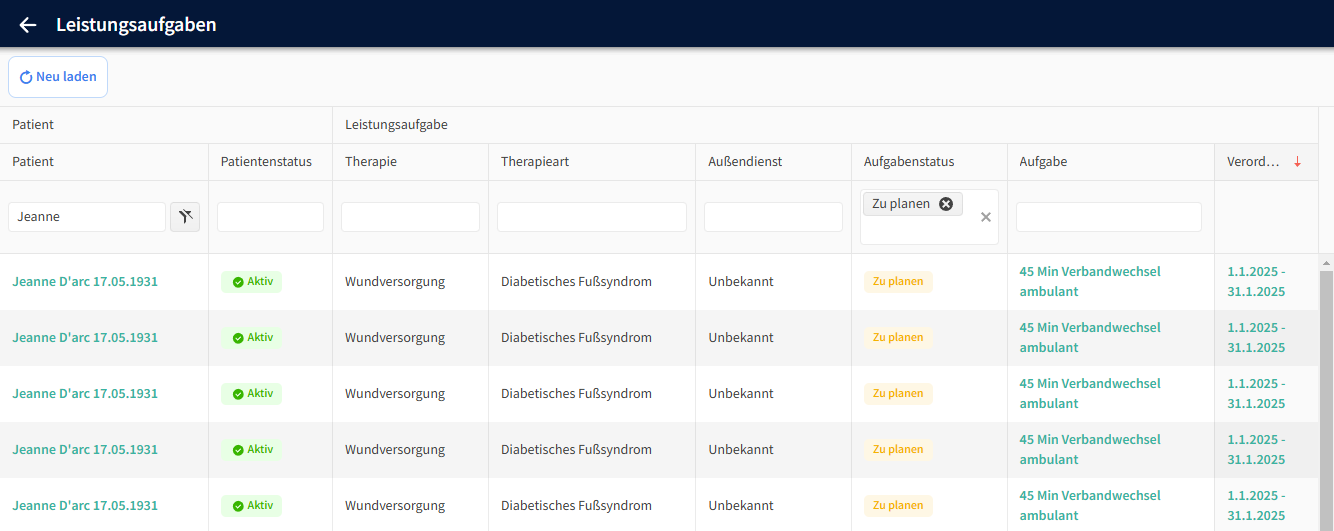Focus the Patient filter field containing Jeanne

(x=87, y=217)
